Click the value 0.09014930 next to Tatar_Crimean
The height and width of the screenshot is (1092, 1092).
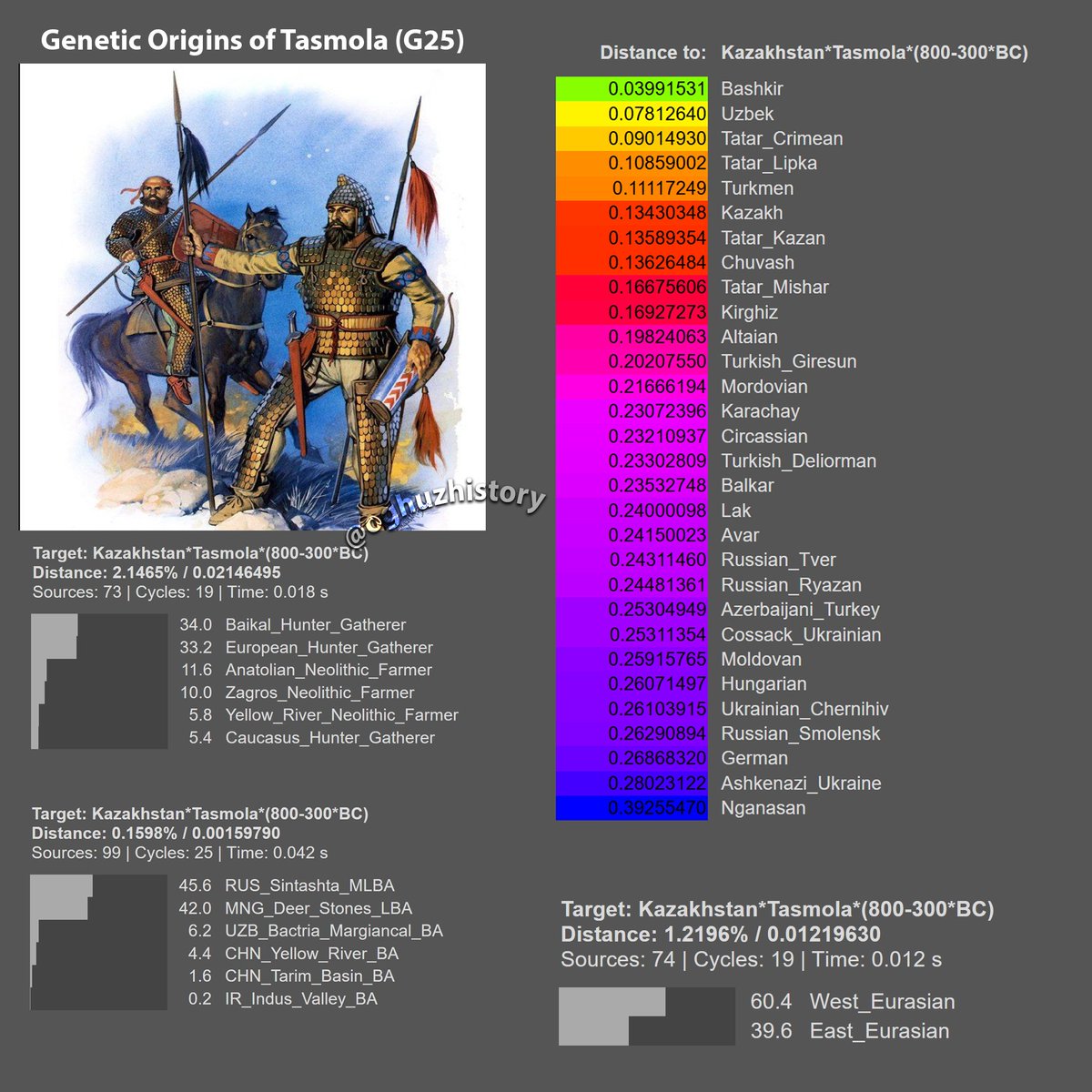click(657, 138)
